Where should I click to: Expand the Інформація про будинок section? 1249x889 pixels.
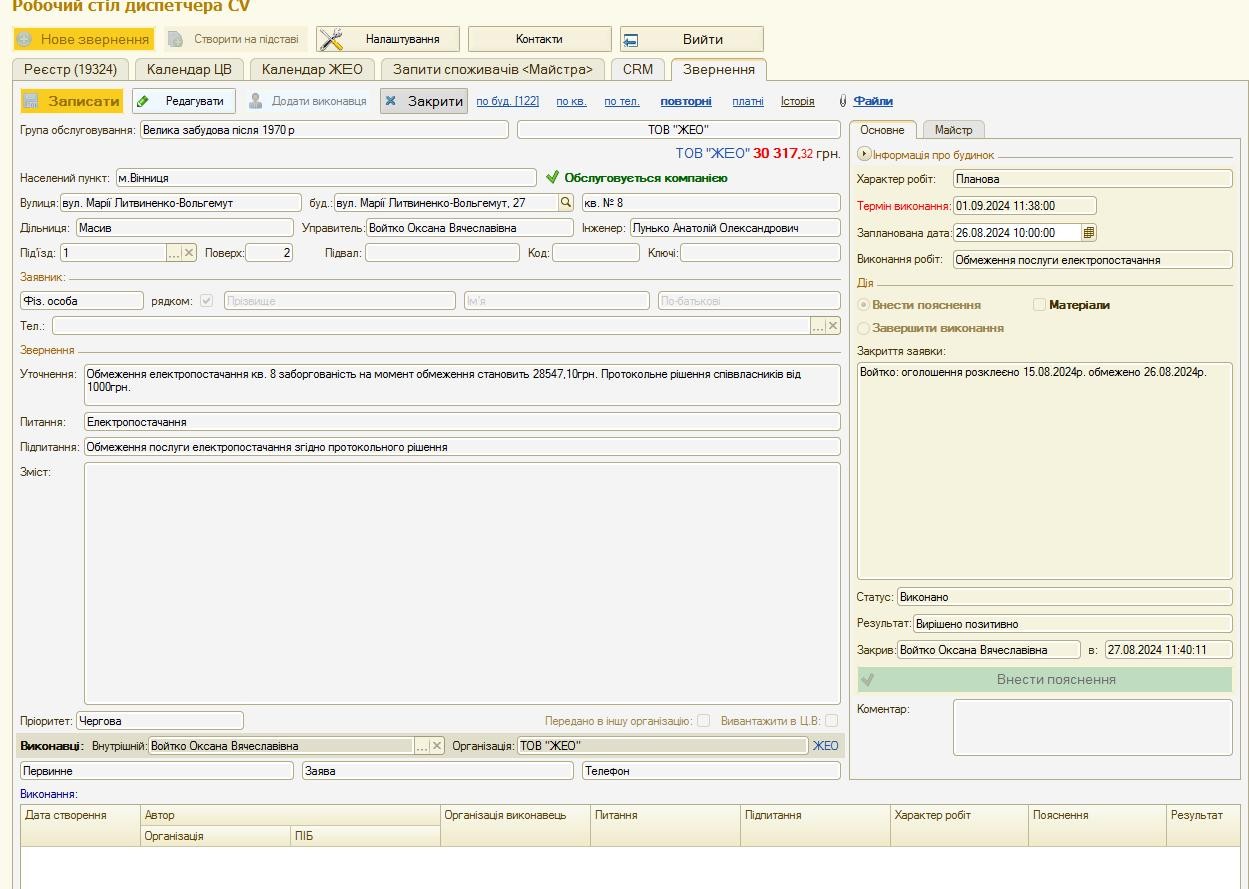tap(865, 155)
